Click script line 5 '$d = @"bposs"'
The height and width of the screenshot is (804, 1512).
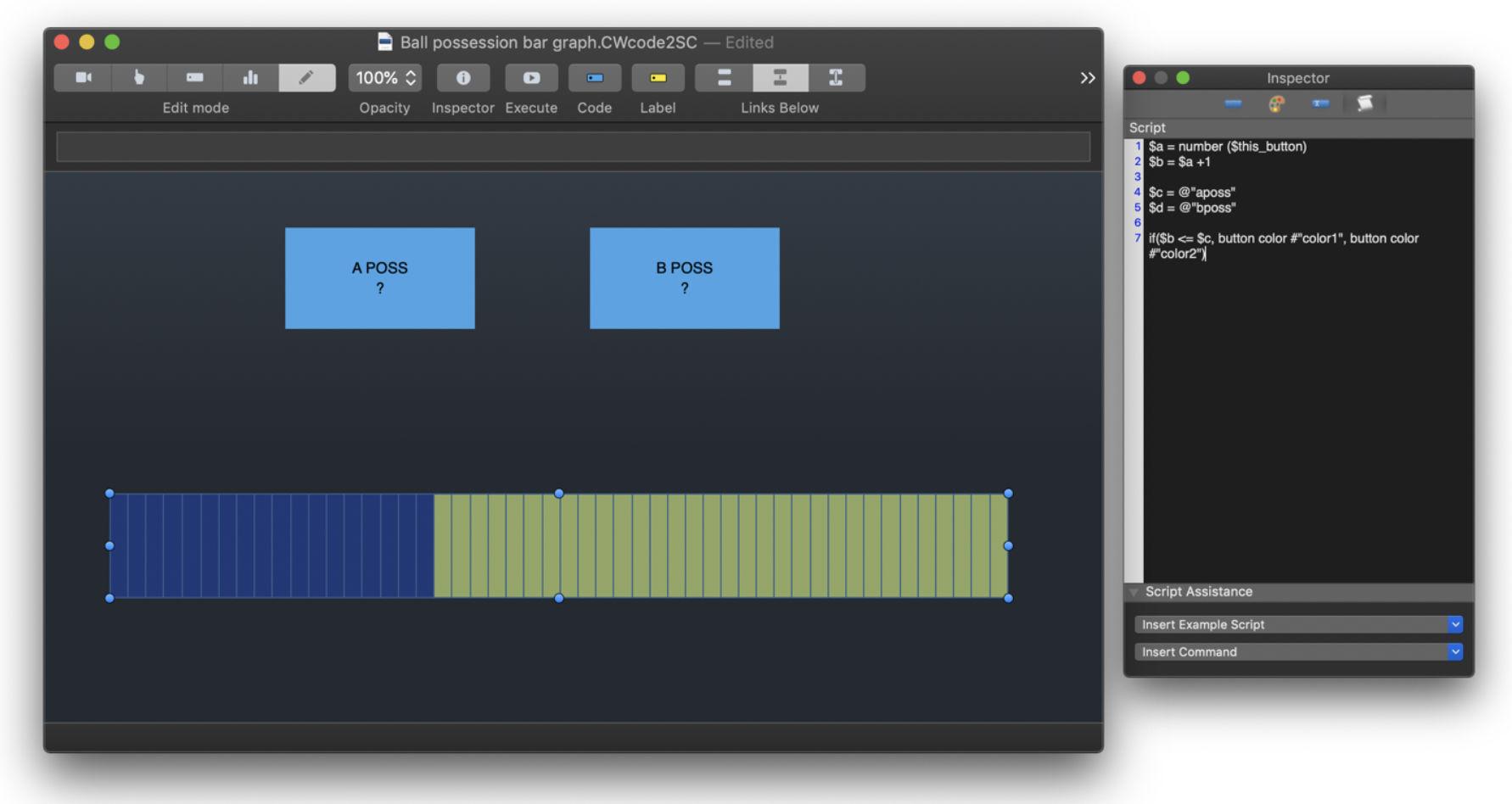(x=1192, y=207)
